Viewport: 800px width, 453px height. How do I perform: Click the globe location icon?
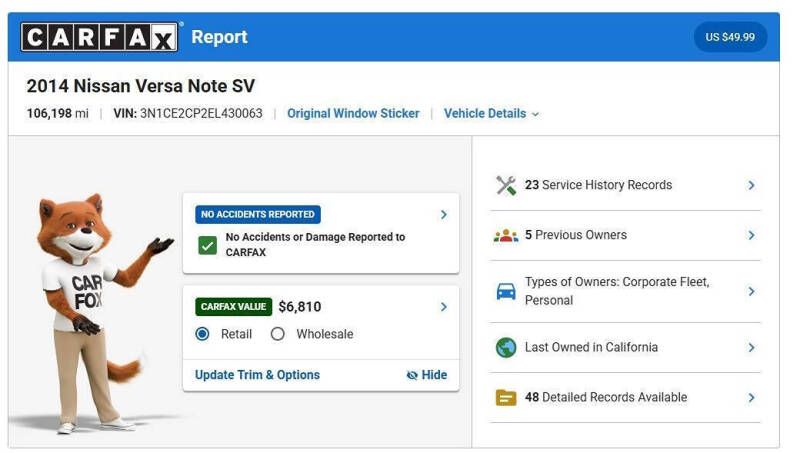506,347
